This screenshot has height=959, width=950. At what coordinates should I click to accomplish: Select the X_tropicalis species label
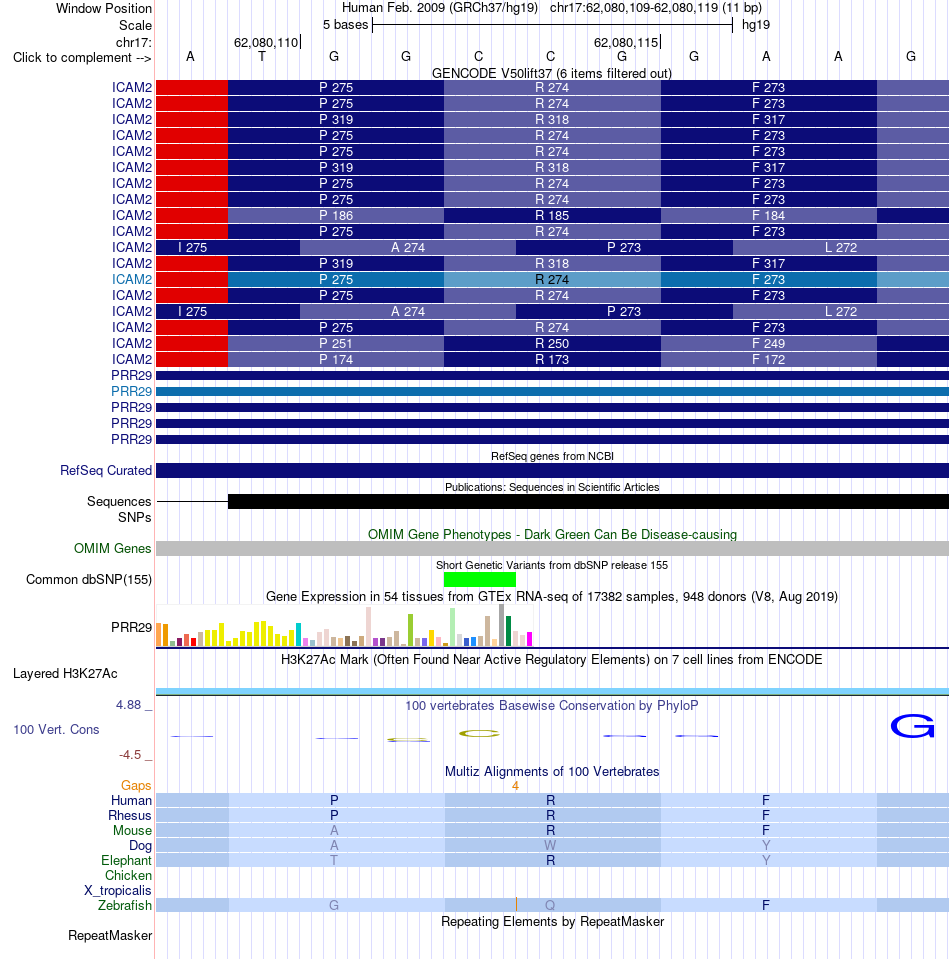[117, 890]
